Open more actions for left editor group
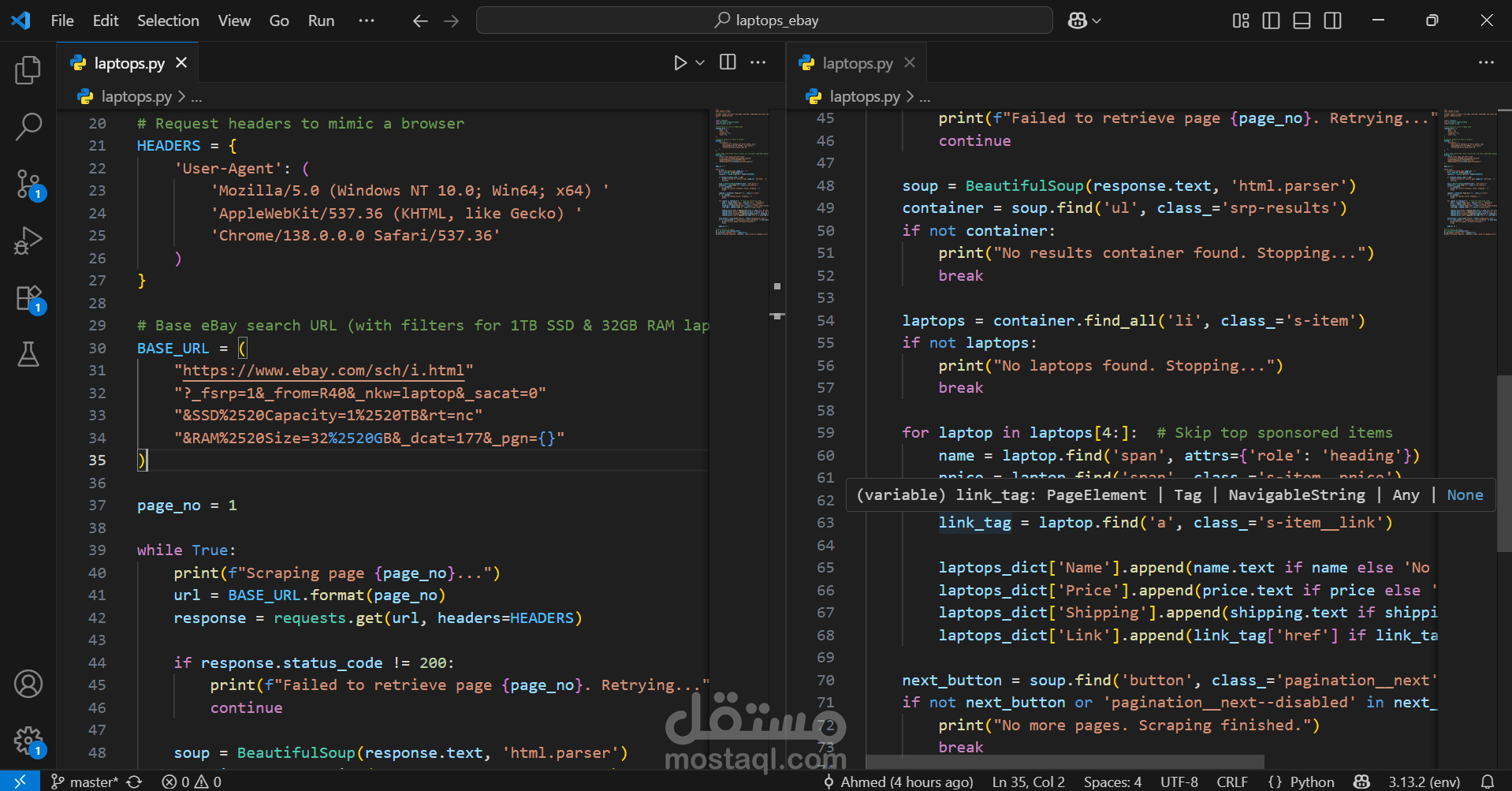This screenshot has width=1512, height=791. pos(758,62)
